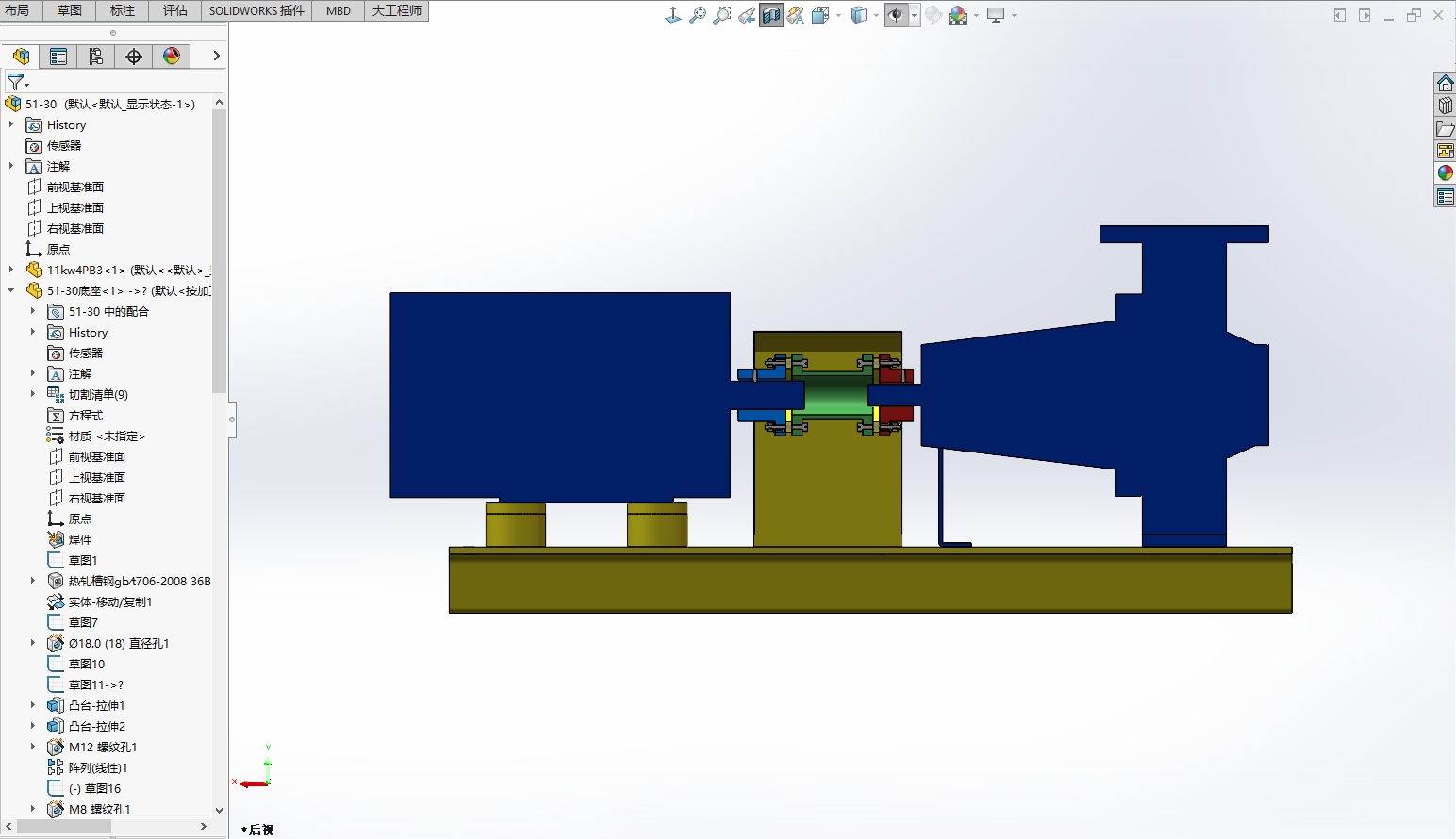Open Hide/Show Items dropdown arrow
The height and width of the screenshot is (839, 1456).
(914, 15)
